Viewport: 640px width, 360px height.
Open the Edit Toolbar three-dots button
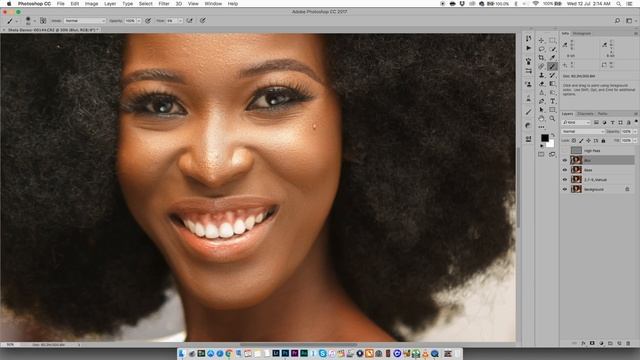coord(541,127)
